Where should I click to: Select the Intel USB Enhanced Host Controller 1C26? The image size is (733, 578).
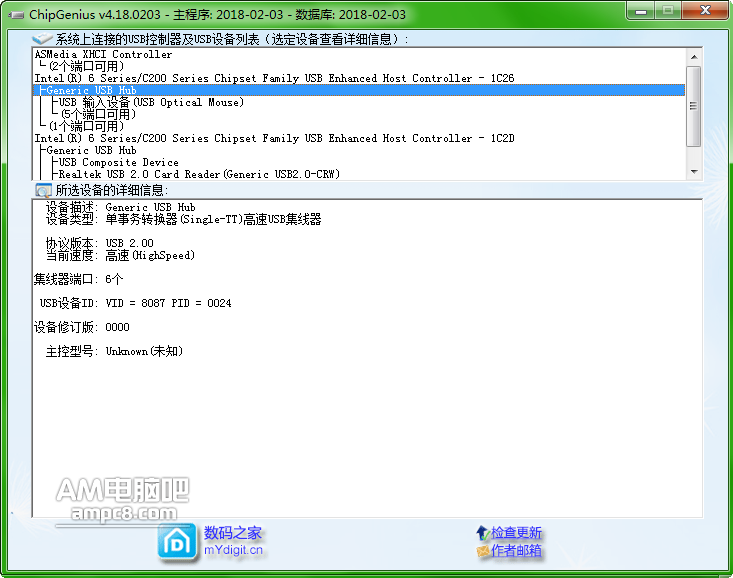click(274, 78)
